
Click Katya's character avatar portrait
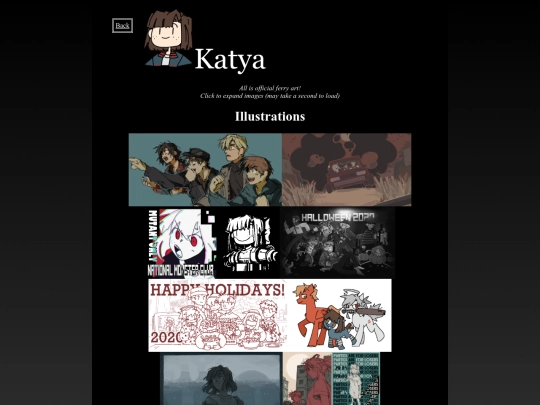click(x=168, y=38)
